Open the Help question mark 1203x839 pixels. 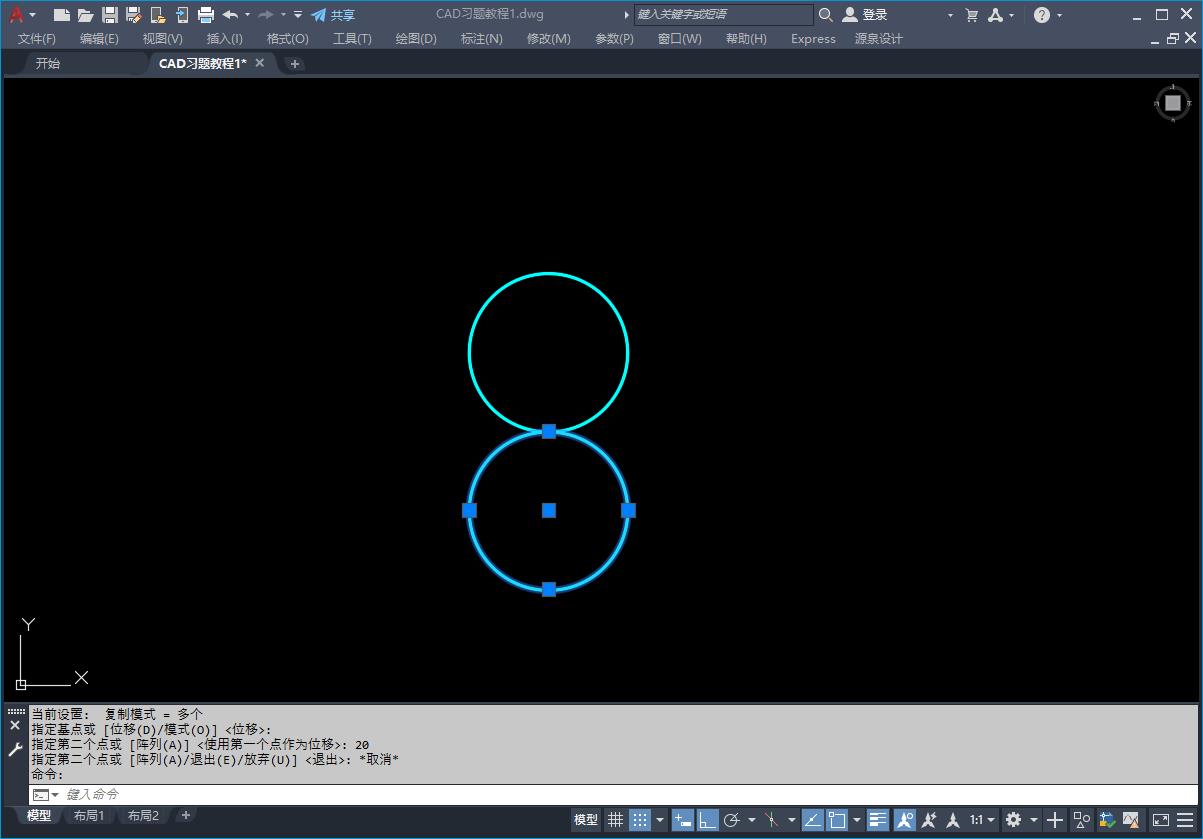tap(1042, 15)
